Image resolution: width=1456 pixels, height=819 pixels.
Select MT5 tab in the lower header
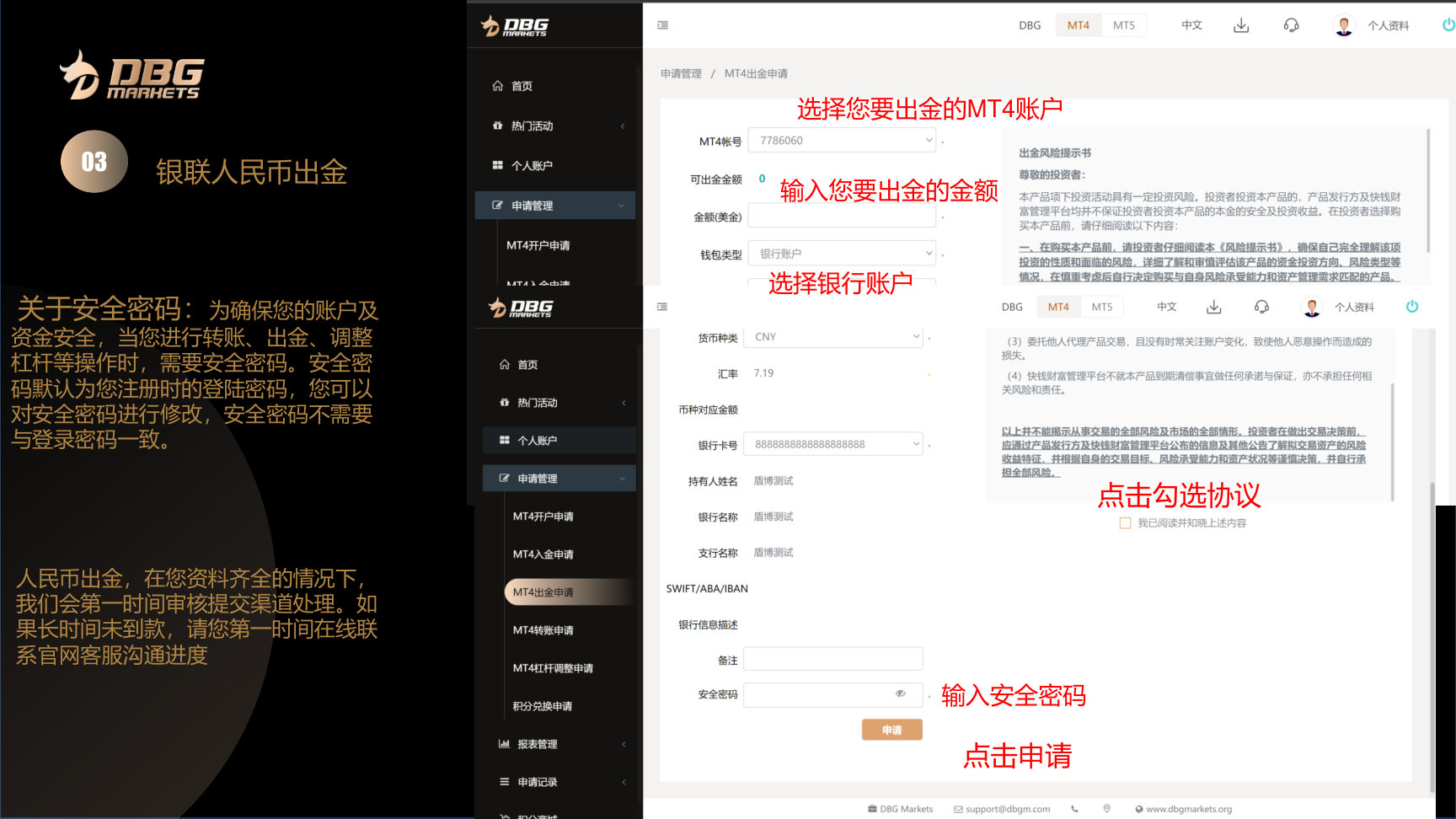1102,307
